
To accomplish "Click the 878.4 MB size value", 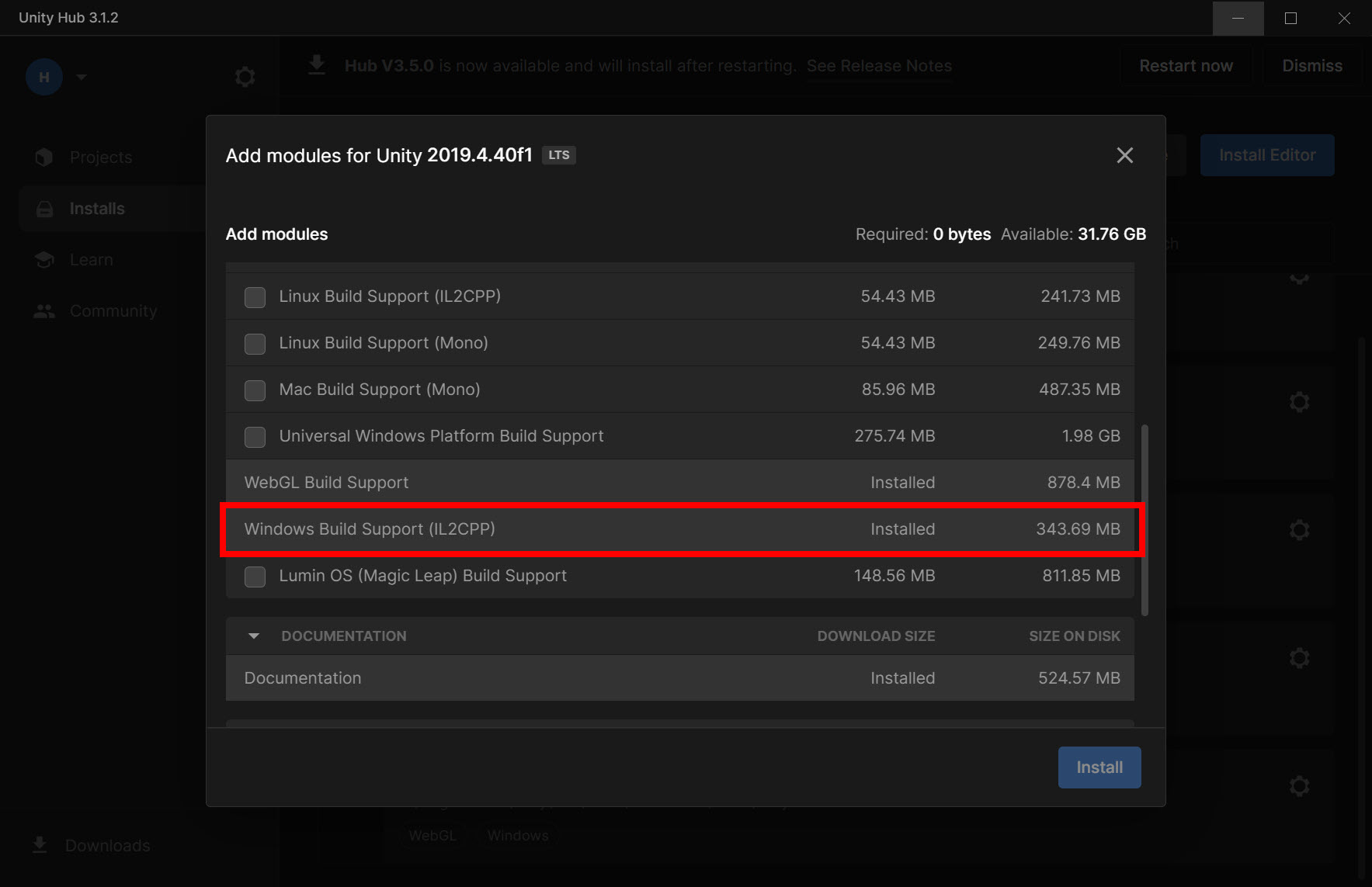I will (1083, 483).
